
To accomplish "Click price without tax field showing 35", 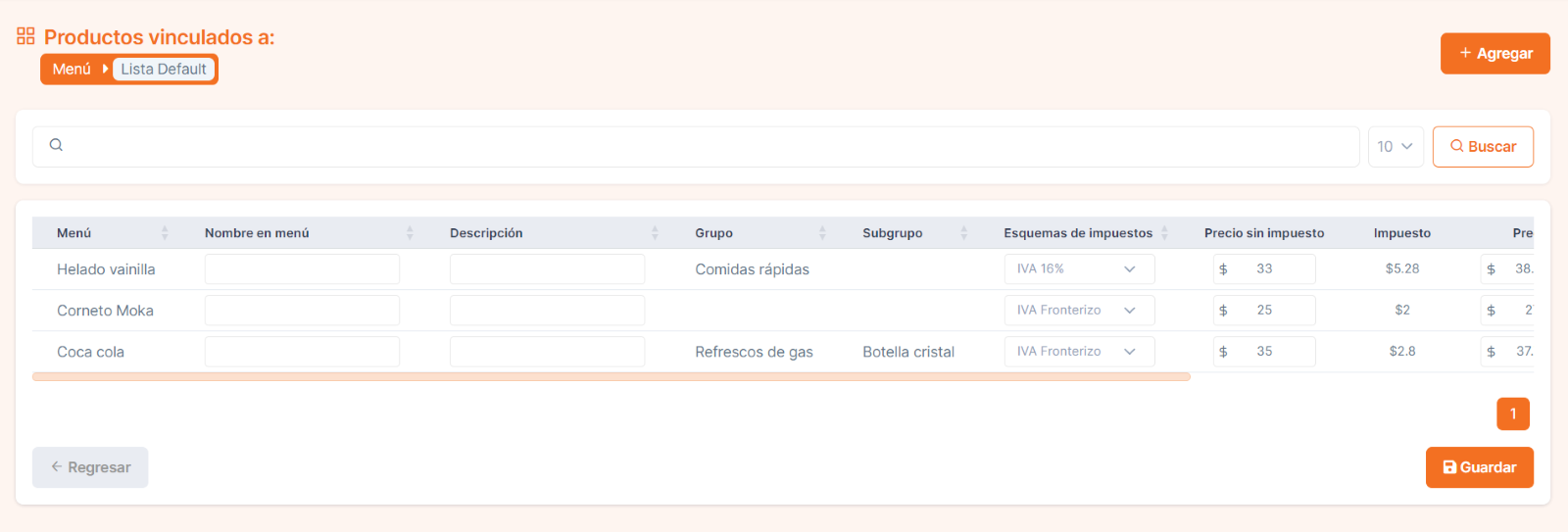I will (1264, 351).
